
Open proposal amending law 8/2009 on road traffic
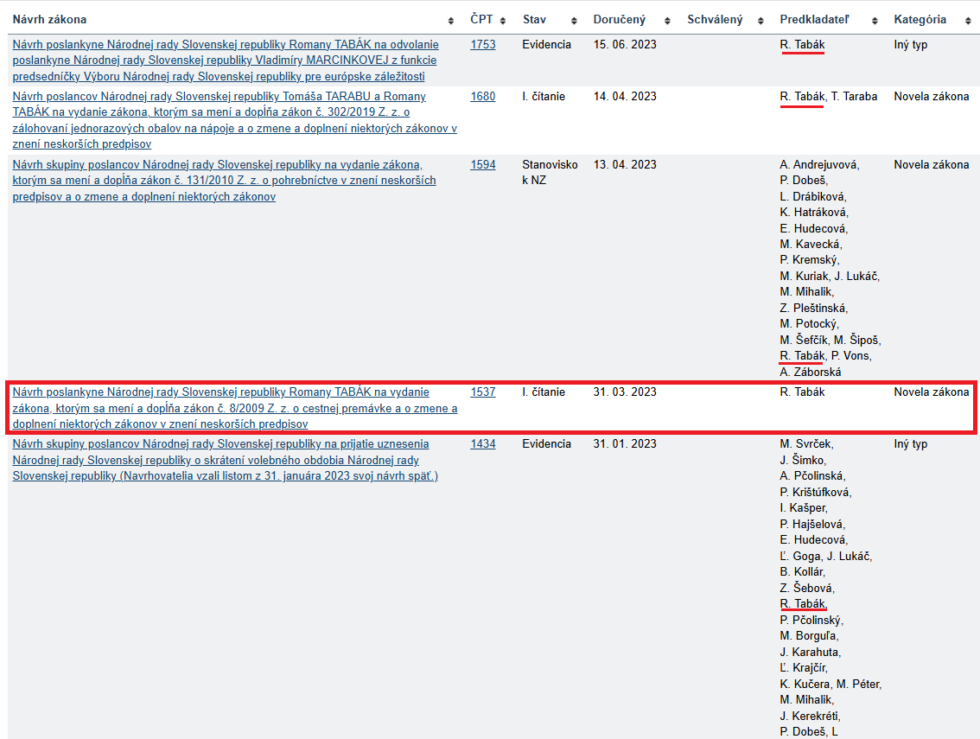click(230, 408)
